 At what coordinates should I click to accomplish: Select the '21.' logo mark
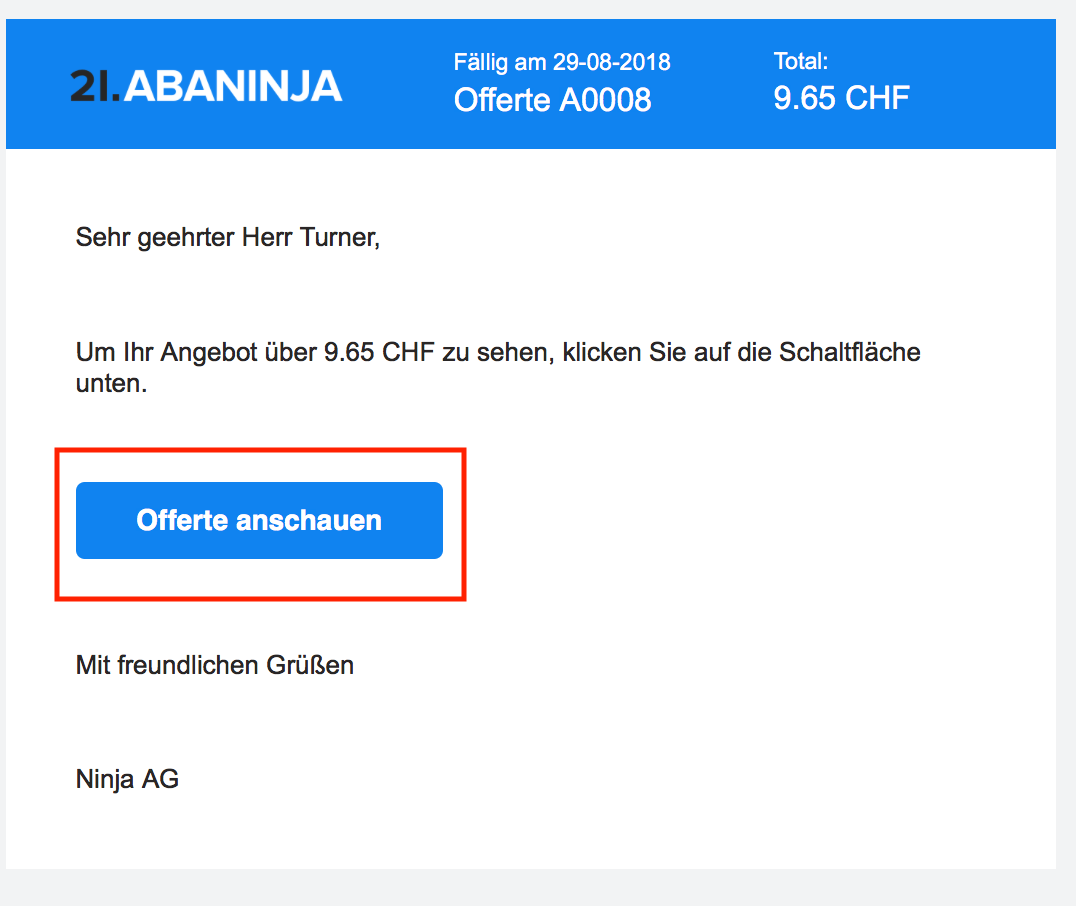tap(93, 86)
